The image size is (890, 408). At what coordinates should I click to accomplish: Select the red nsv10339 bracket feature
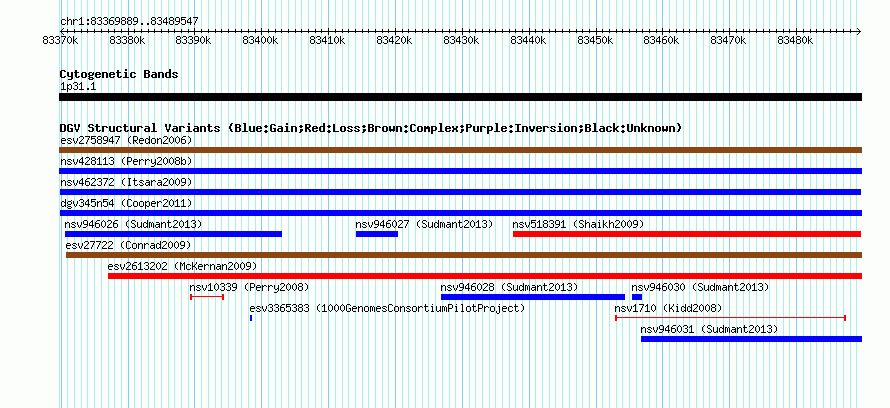tap(207, 297)
